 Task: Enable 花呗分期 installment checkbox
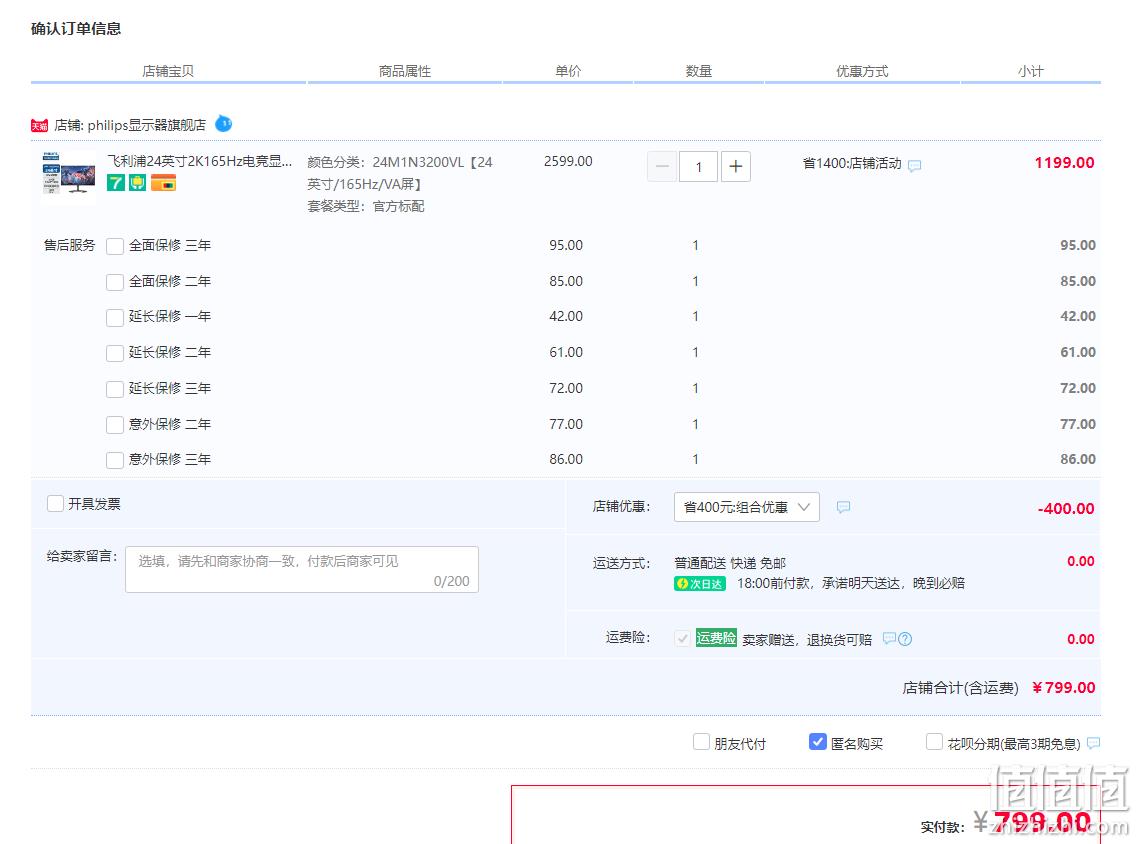click(934, 742)
